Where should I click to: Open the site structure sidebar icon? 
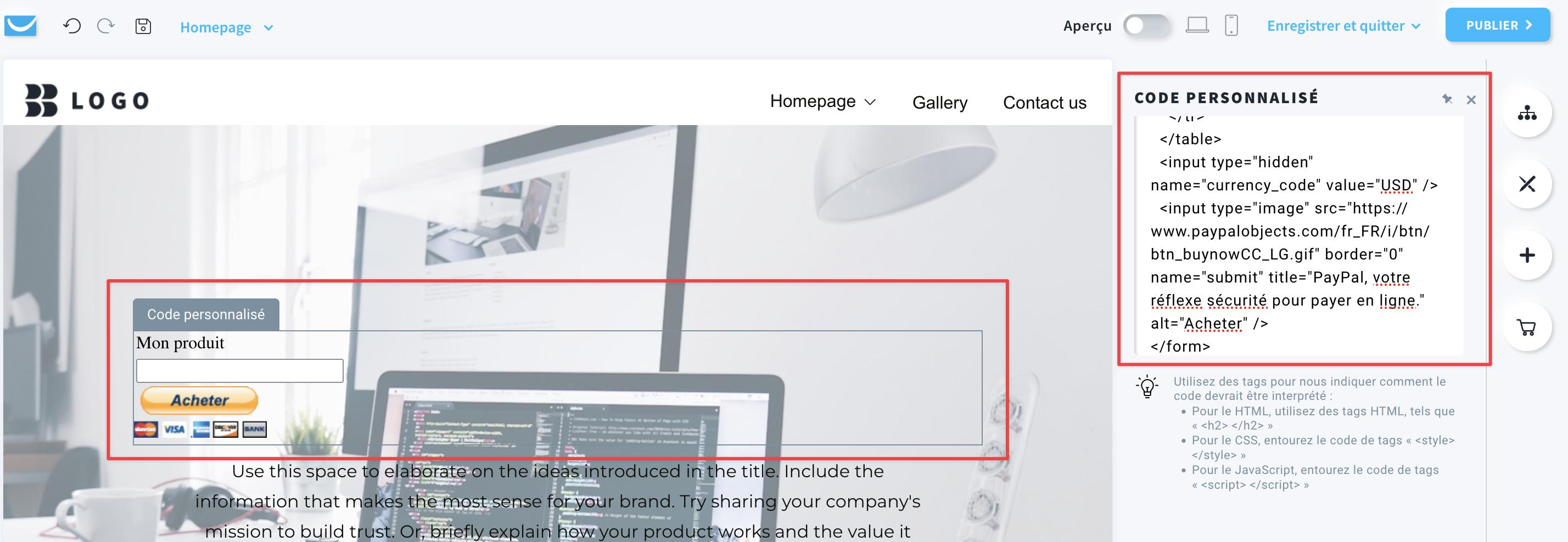pyautogui.click(x=1527, y=113)
